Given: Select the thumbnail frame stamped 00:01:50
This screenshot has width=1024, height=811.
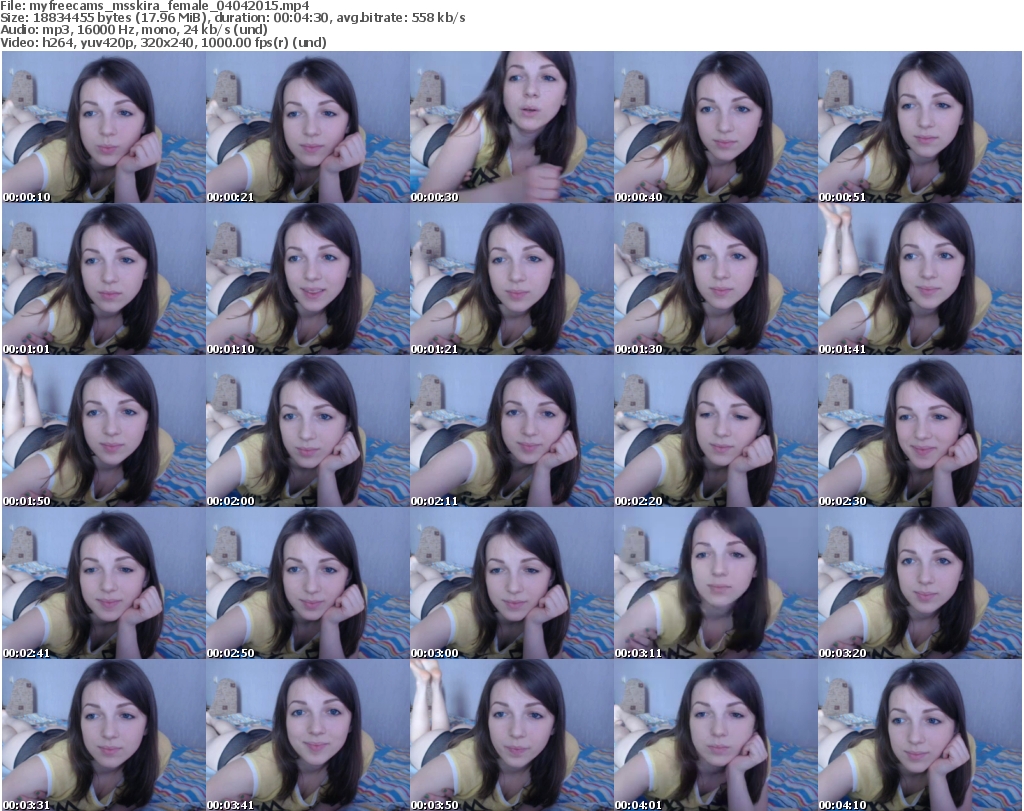Looking at the screenshot, I should (104, 431).
